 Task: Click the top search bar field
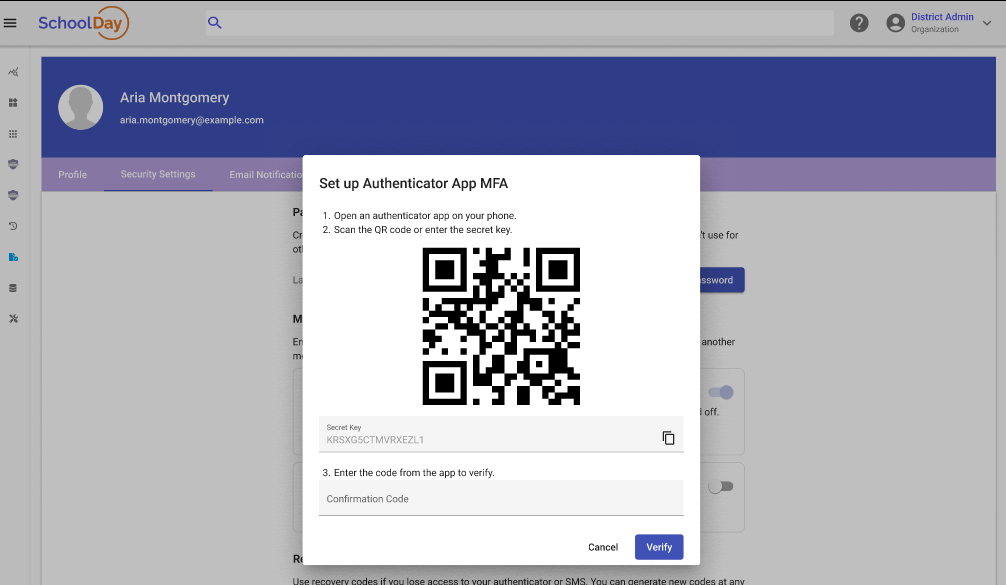[x=520, y=23]
